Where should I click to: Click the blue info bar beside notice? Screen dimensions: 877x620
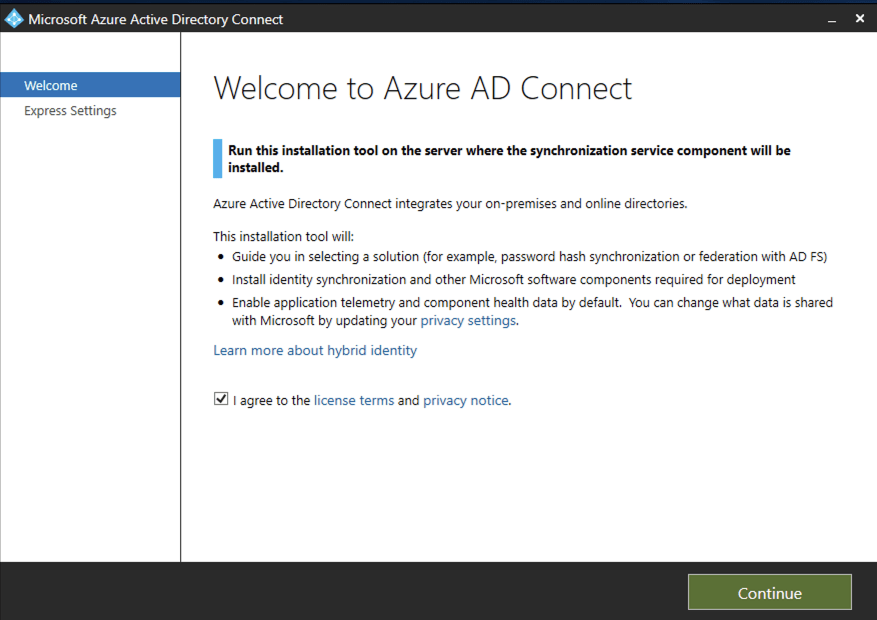tap(217, 158)
